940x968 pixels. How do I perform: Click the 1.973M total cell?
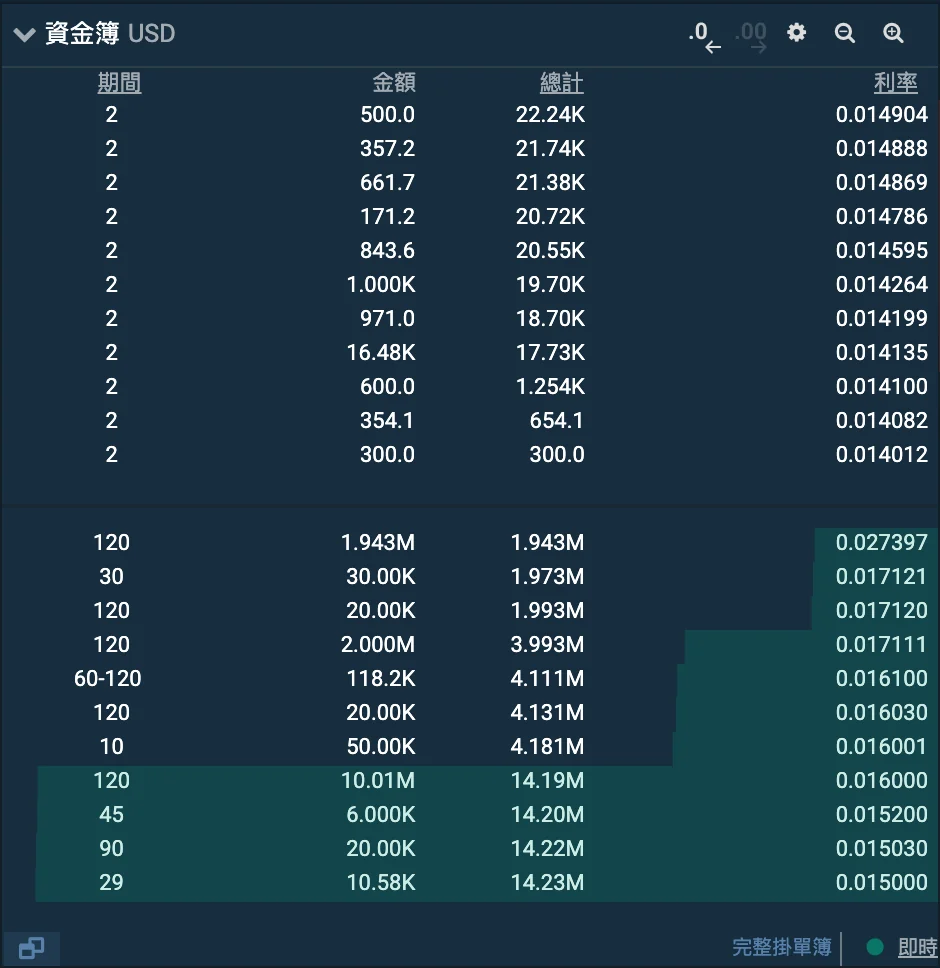[x=547, y=576]
